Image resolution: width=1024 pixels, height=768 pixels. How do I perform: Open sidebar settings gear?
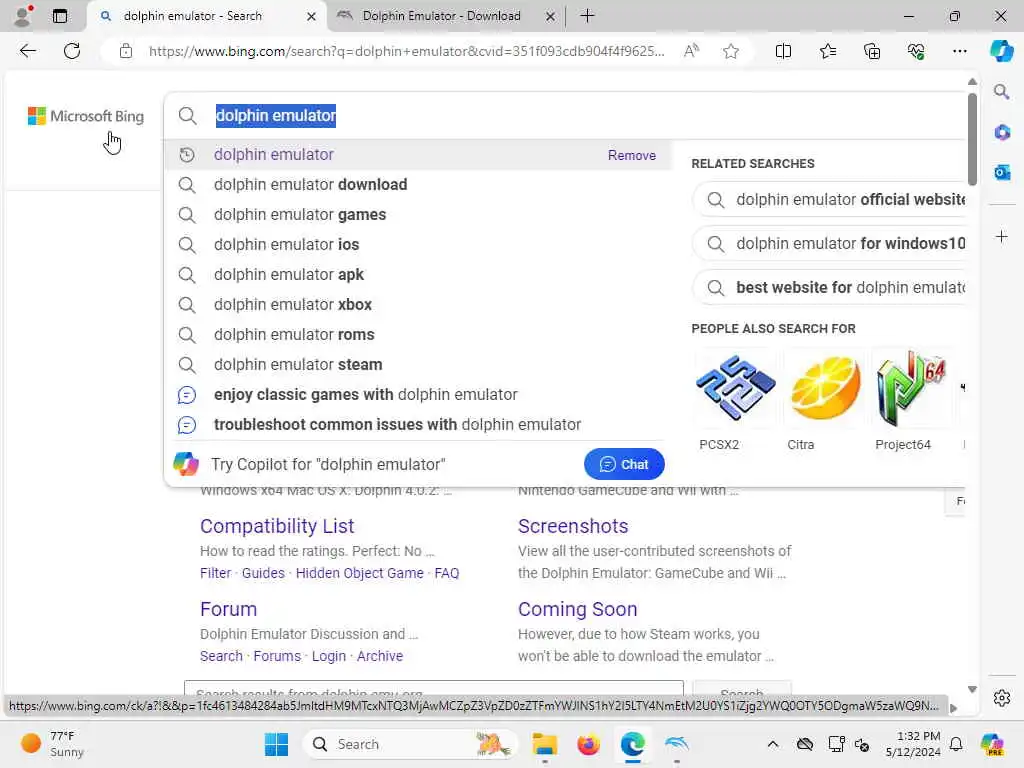point(1001,698)
